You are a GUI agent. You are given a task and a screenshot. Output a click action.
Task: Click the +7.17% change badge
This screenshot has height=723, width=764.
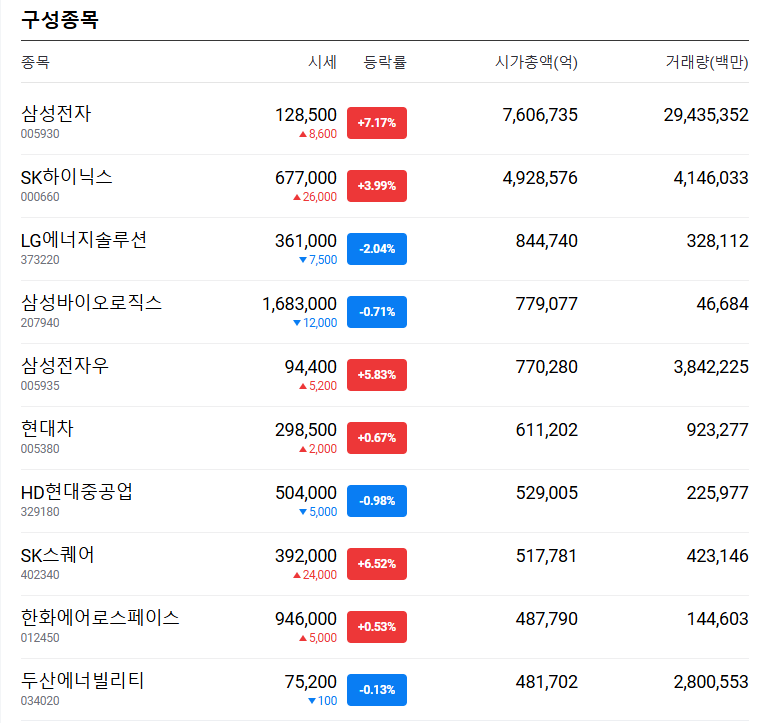click(x=377, y=123)
